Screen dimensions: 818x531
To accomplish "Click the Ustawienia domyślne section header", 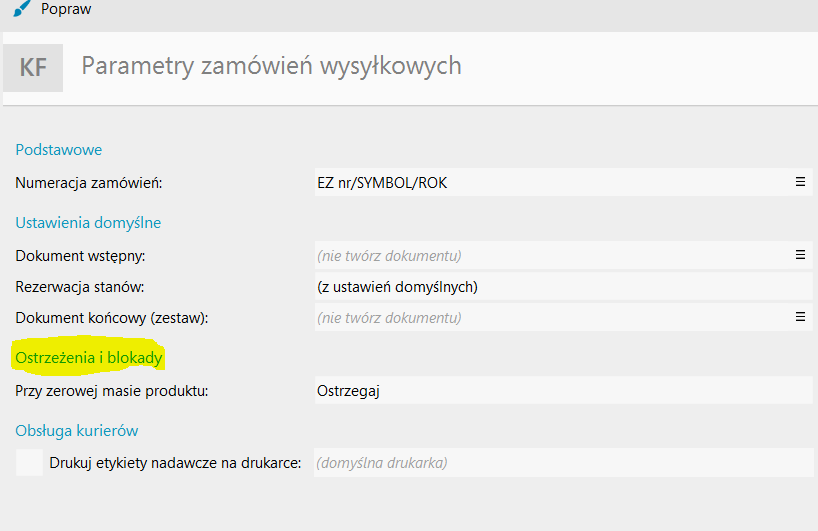I will pos(88,222).
